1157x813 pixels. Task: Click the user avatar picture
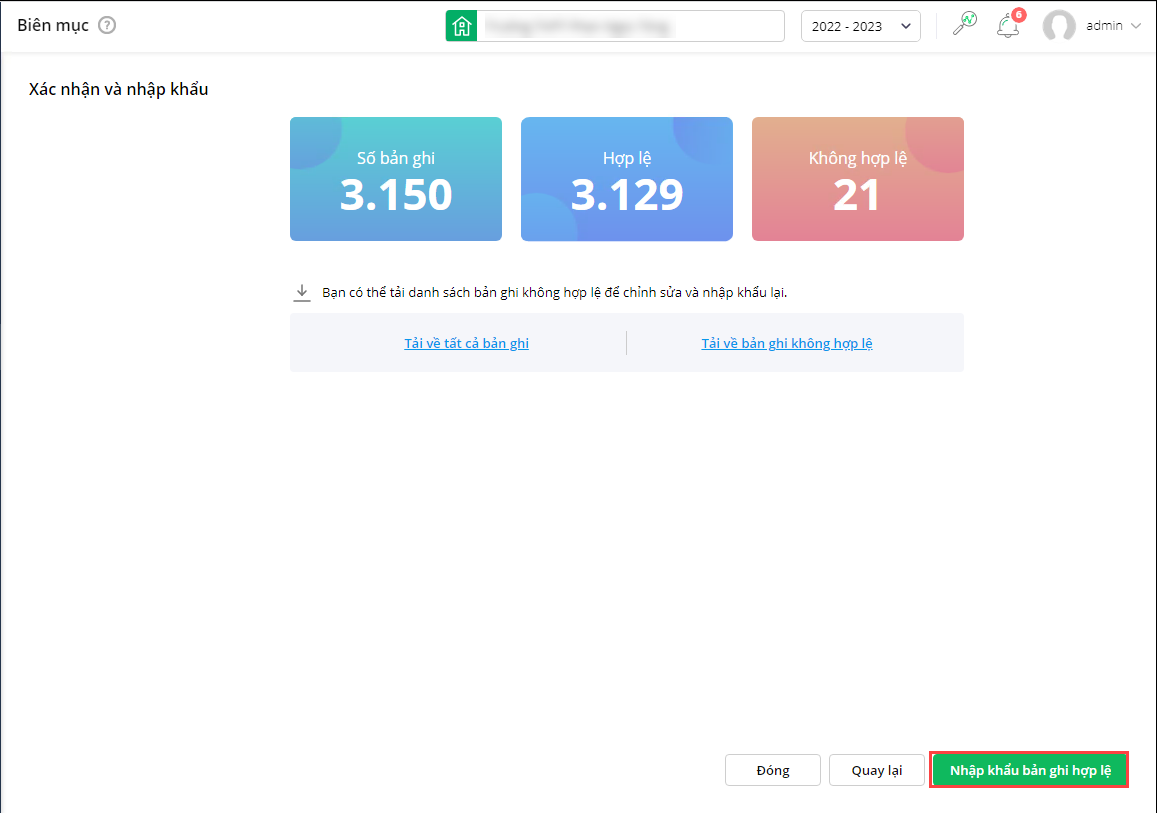(x=1059, y=26)
